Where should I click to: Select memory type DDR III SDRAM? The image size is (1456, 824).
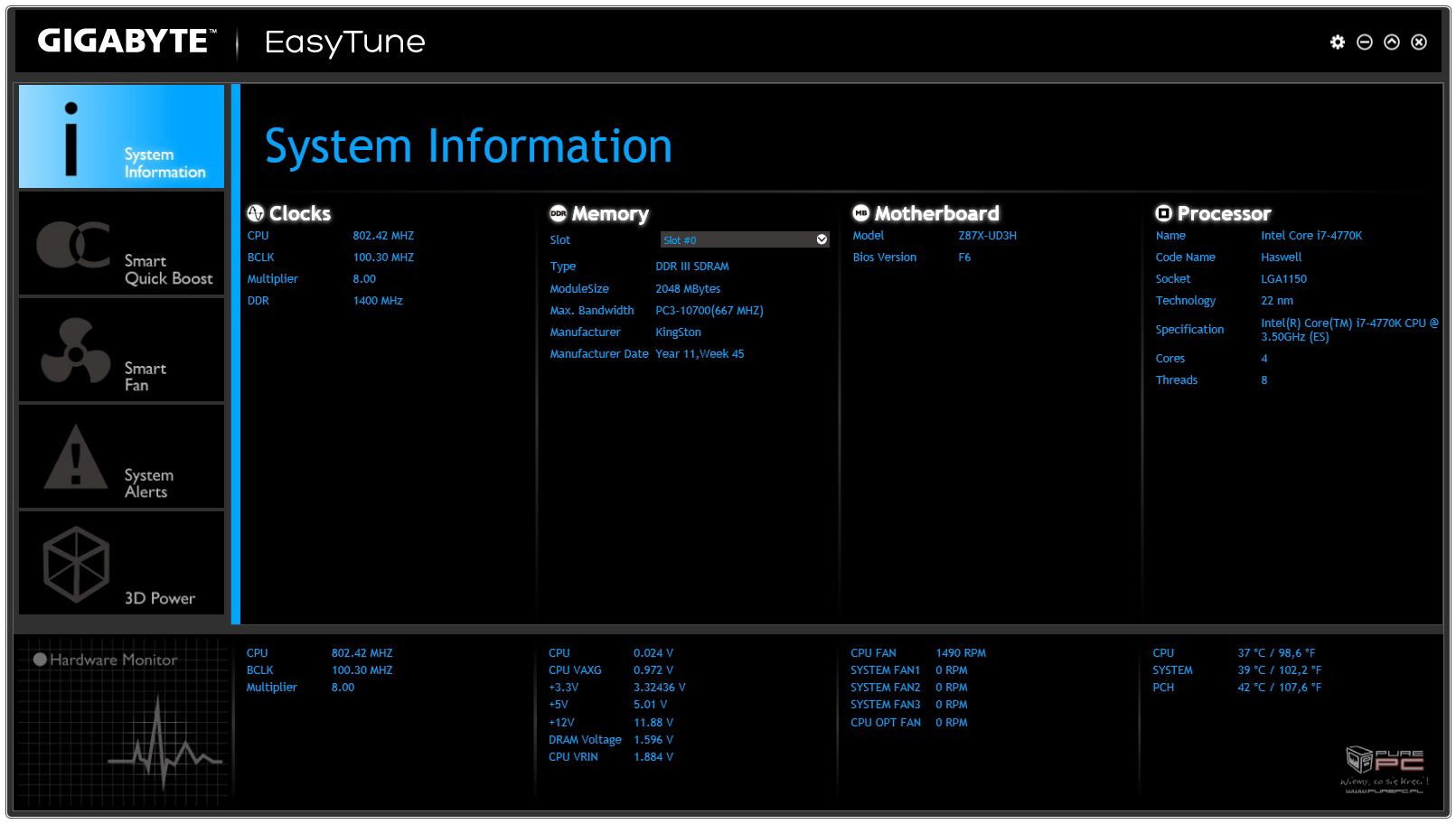click(x=692, y=267)
